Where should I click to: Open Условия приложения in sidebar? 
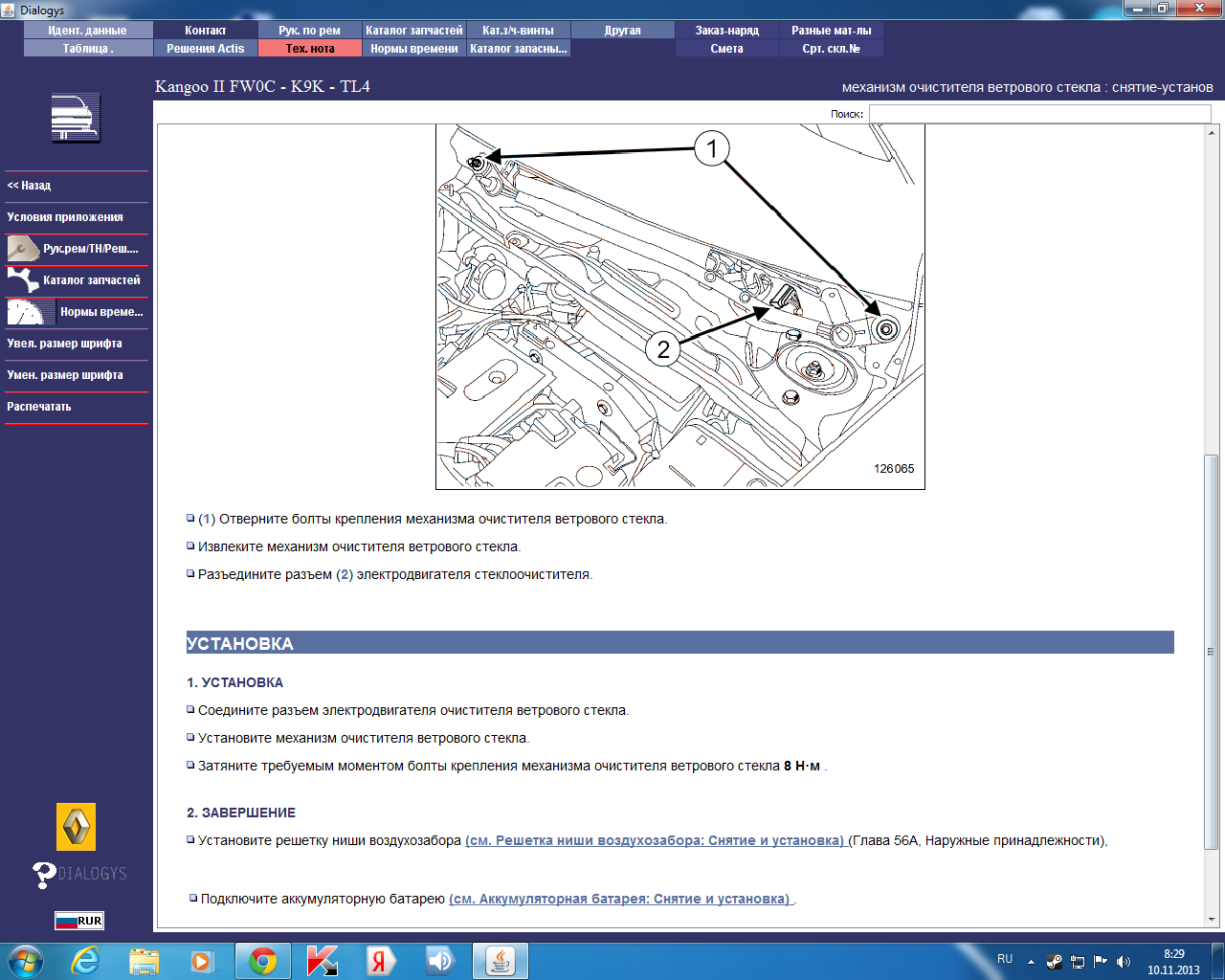[77, 217]
